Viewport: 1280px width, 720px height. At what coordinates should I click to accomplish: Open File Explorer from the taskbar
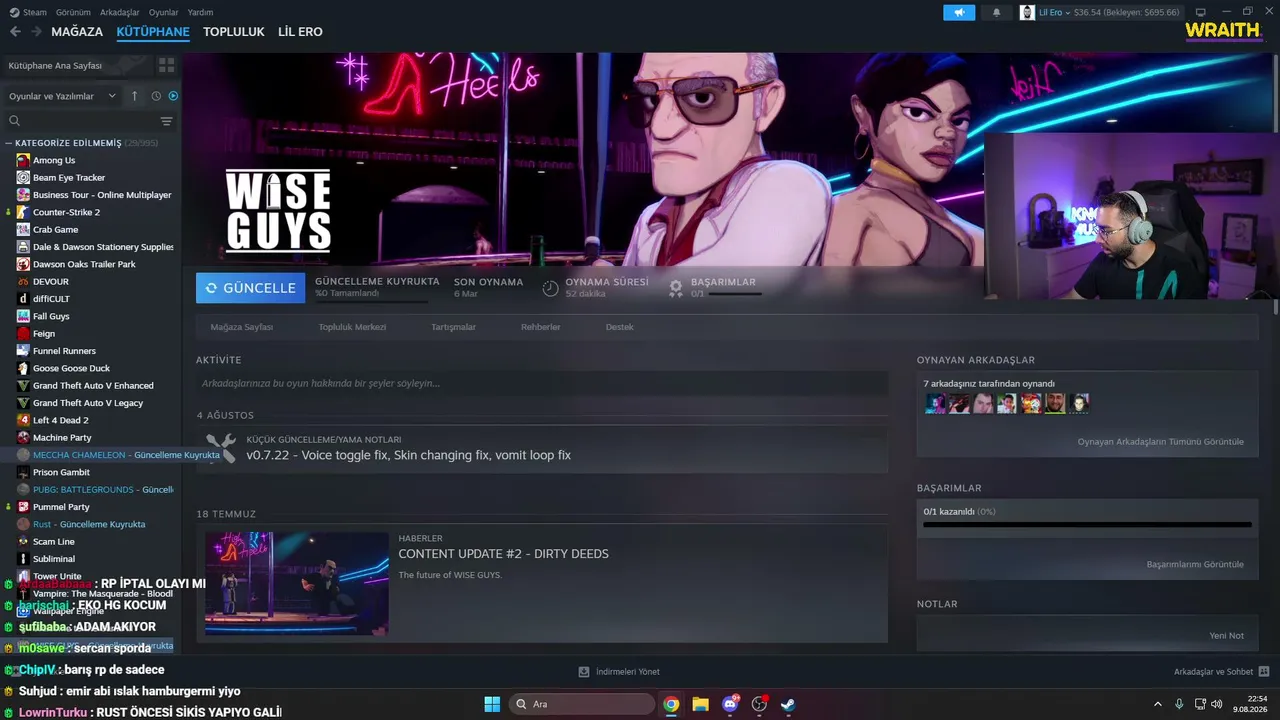click(x=700, y=704)
